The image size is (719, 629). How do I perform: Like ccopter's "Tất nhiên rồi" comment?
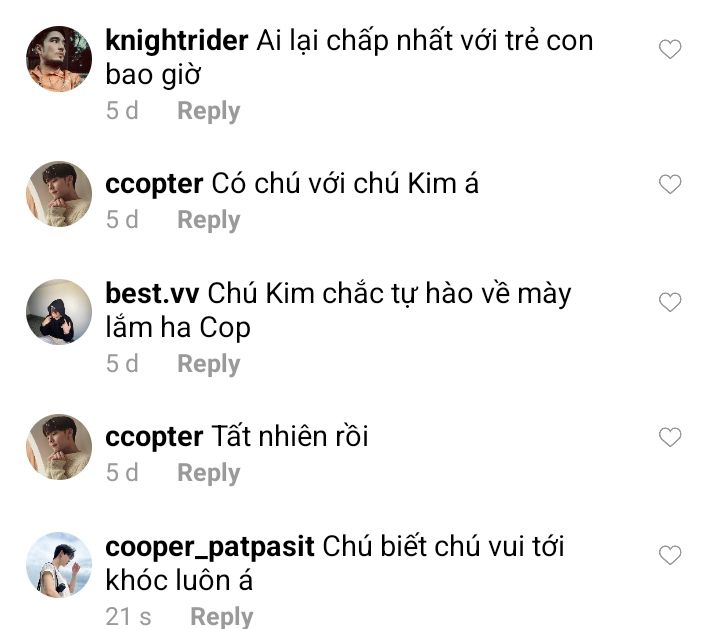(670, 437)
